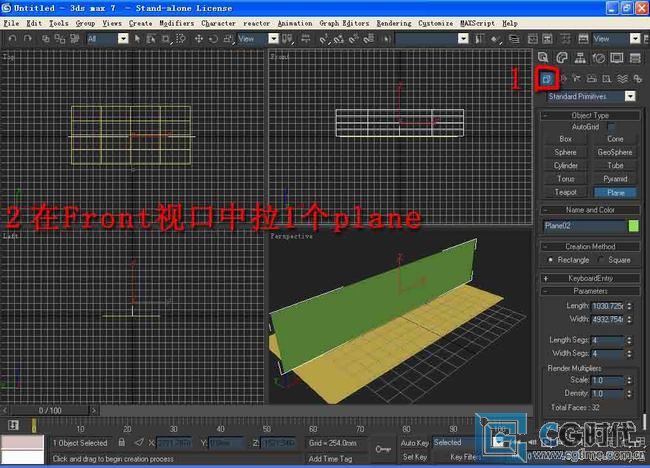Click the Use Pivot Point Center icon
The image size is (650, 468).
(287, 39)
